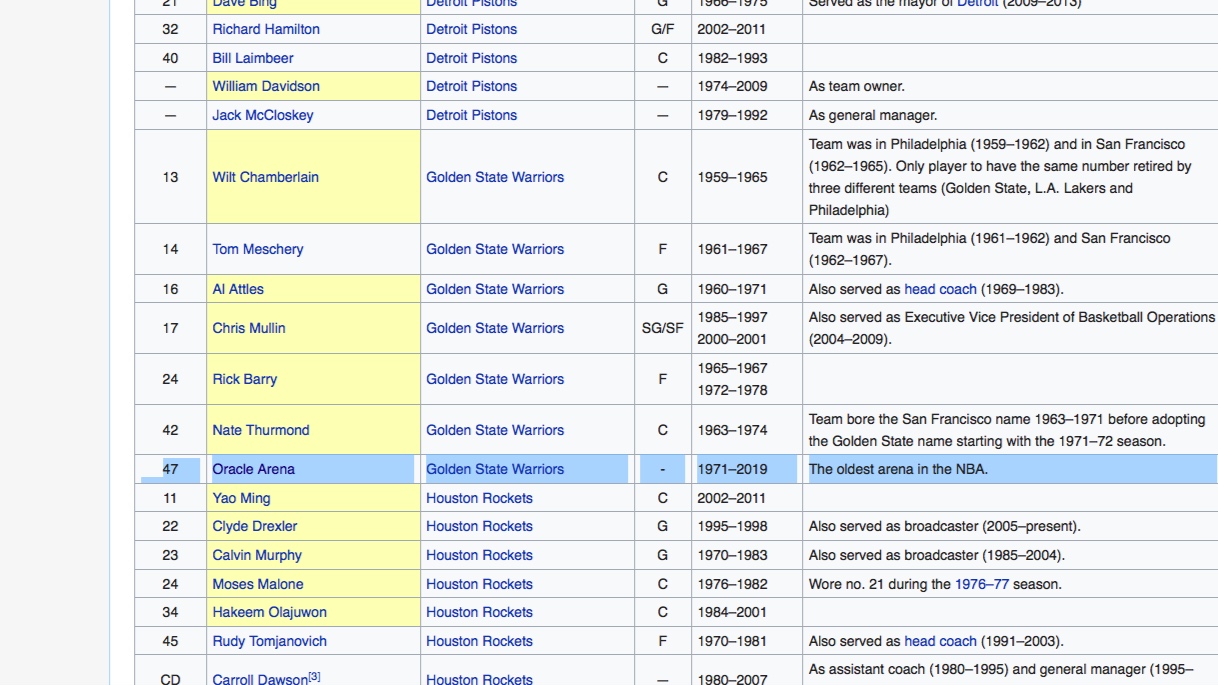Open Houston Rockets link in Moses Malone row
1218x685 pixels.
click(x=479, y=584)
